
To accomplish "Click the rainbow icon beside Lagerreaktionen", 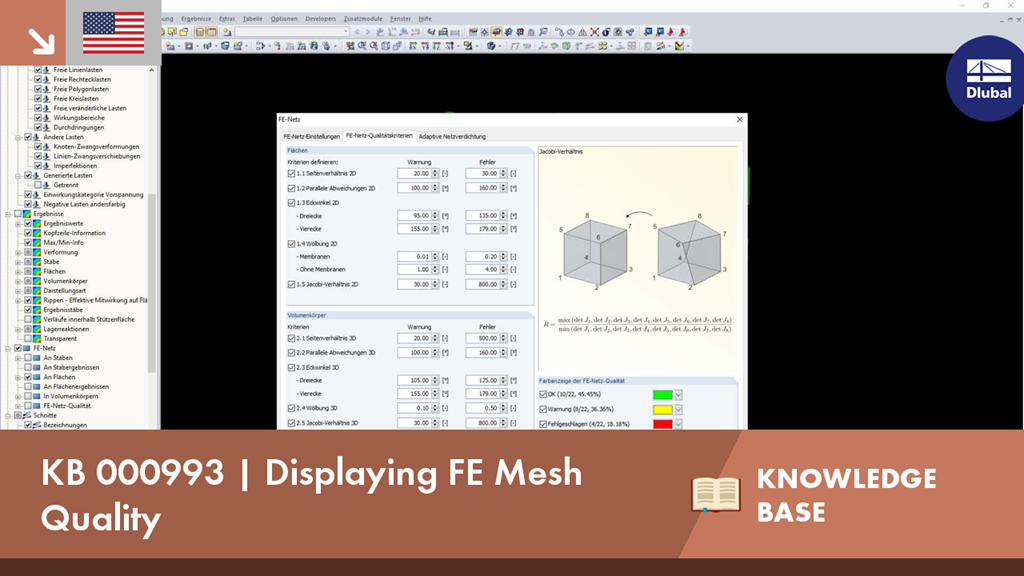I will (x=37, y=329).
